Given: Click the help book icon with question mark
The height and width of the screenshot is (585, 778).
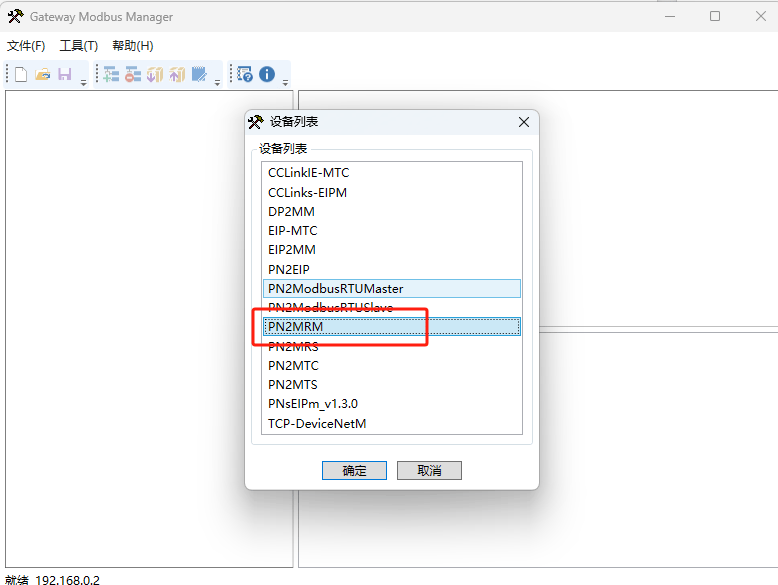Looking at the screenshot, I should (245, 74).
